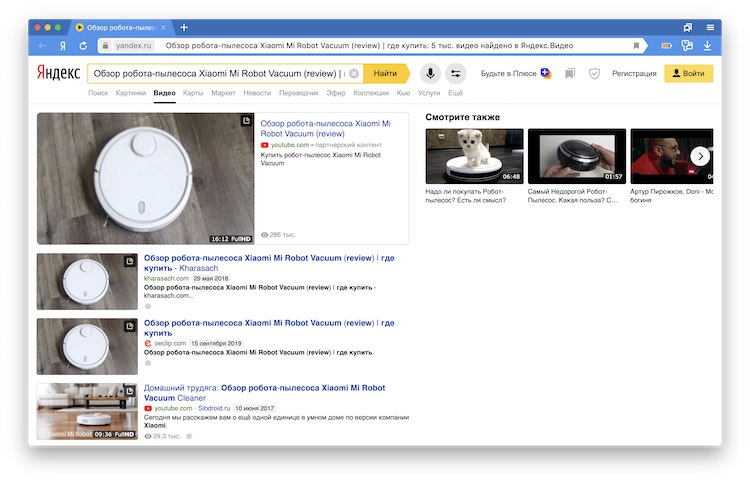Click the oeclip.com source link
This screenshot has height=483, width=750.
point(170,343)
